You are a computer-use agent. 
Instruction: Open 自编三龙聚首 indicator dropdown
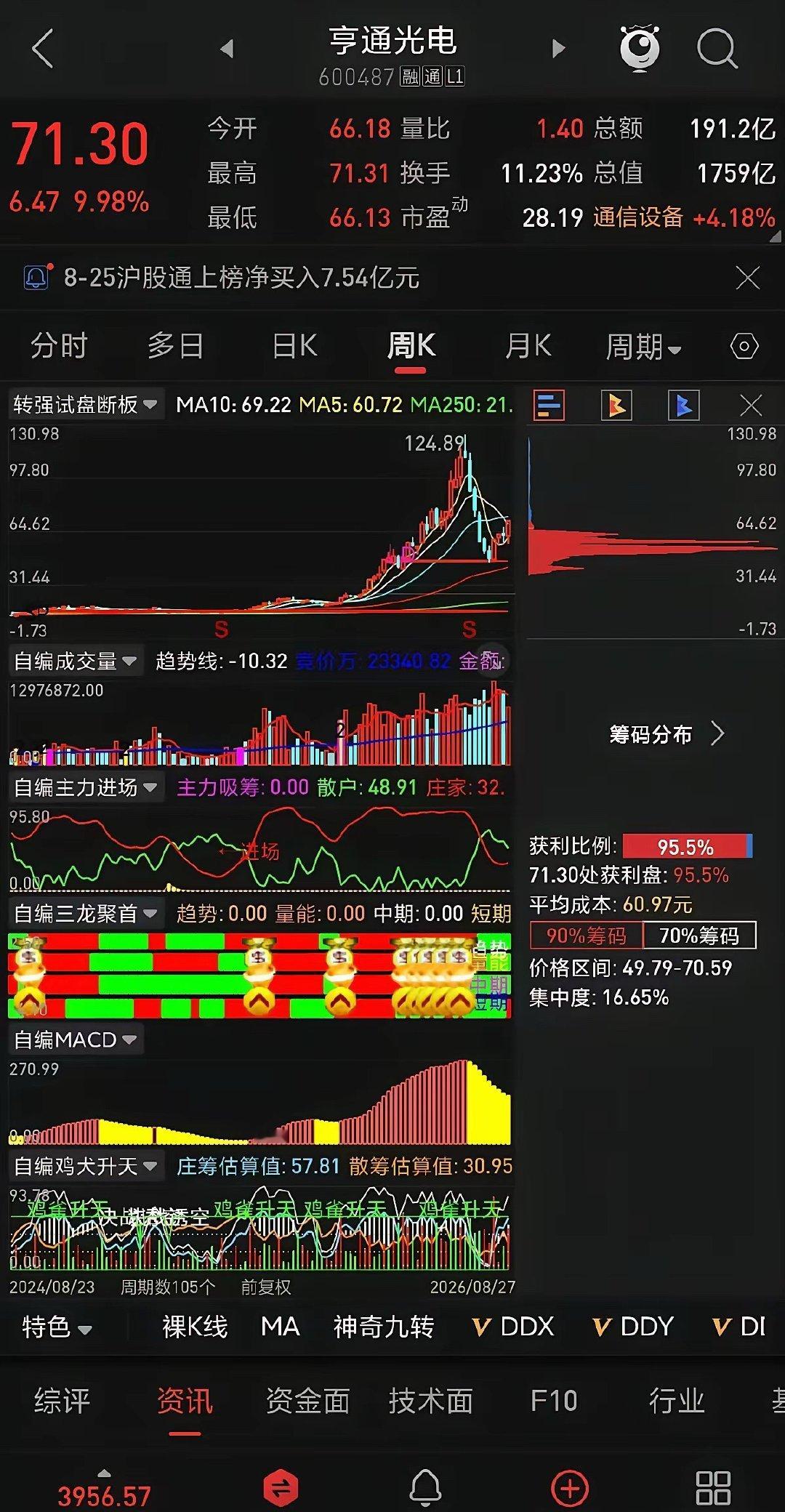pyautogui.click(x=85, y=913)
